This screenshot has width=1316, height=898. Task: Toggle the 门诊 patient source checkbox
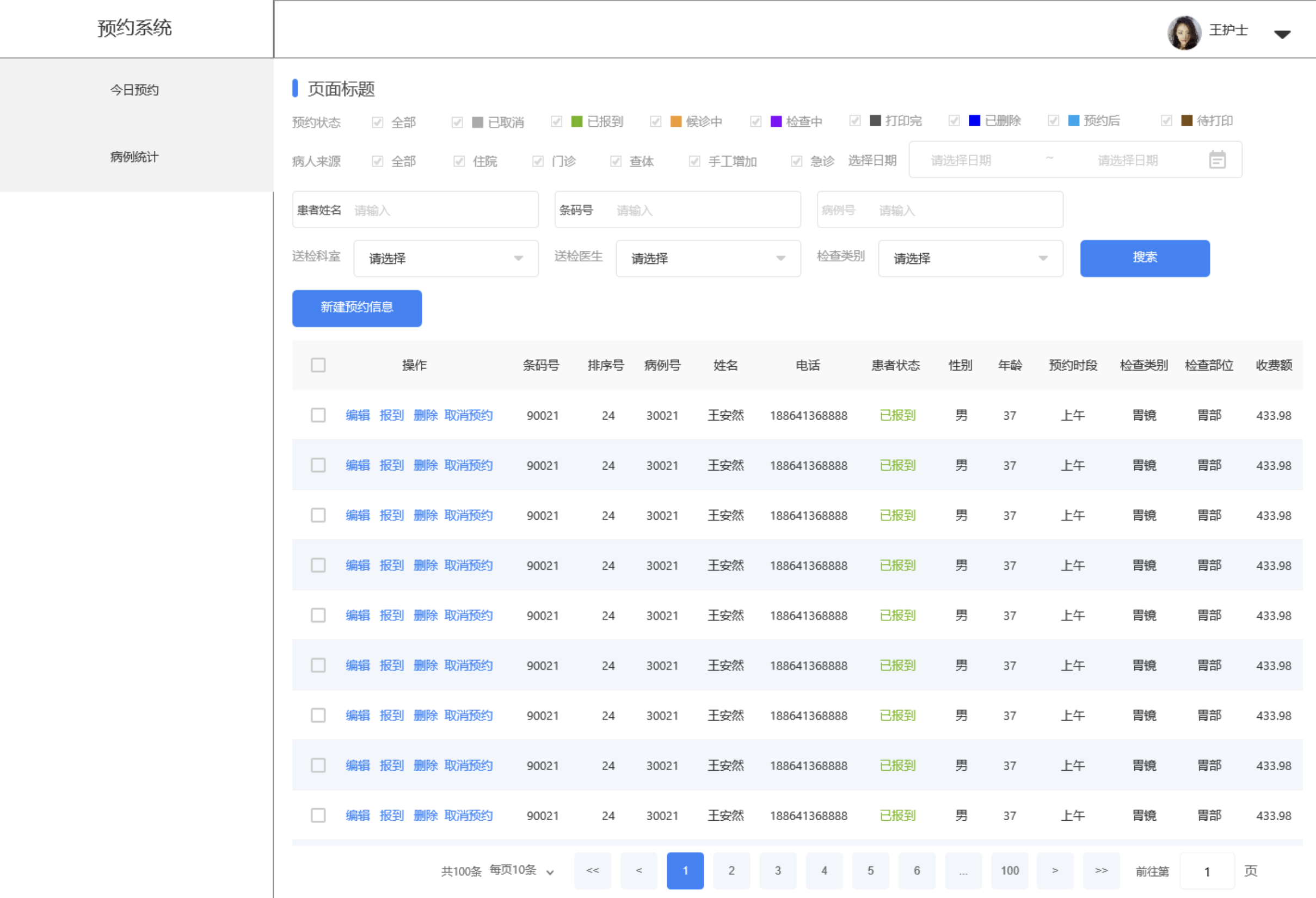[538, 162]
